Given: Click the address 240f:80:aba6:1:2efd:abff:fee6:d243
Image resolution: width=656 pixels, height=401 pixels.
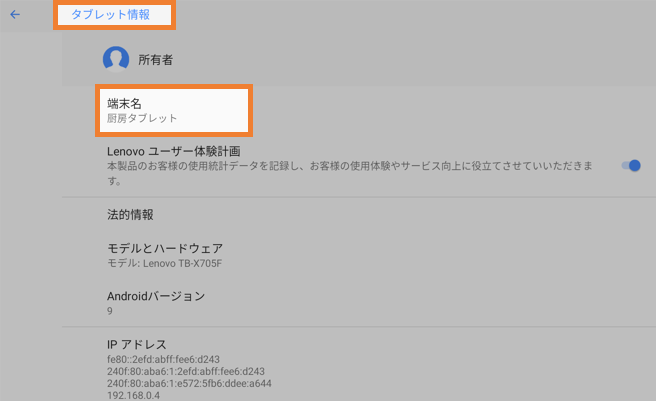Looking at the screenshot, I should coord(186,371).
